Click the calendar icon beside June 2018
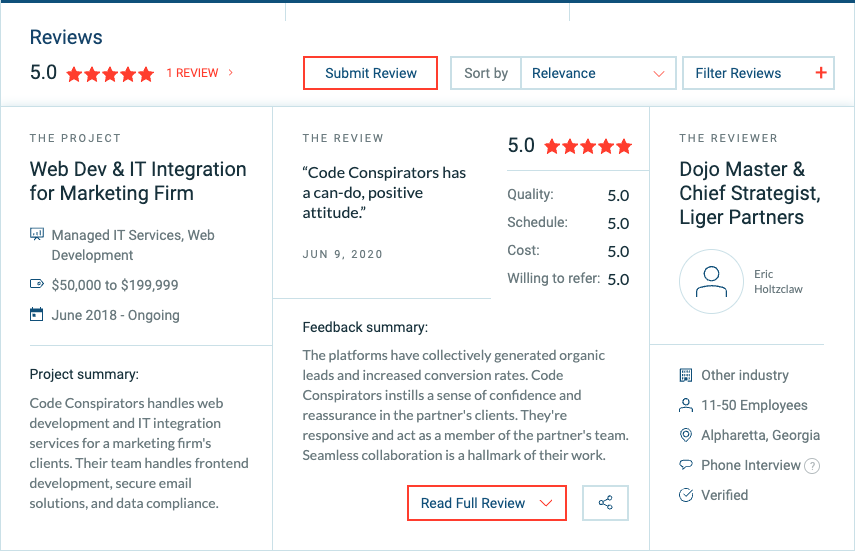The width and height of the screenshot is (855, 551). tap(37, 314)
